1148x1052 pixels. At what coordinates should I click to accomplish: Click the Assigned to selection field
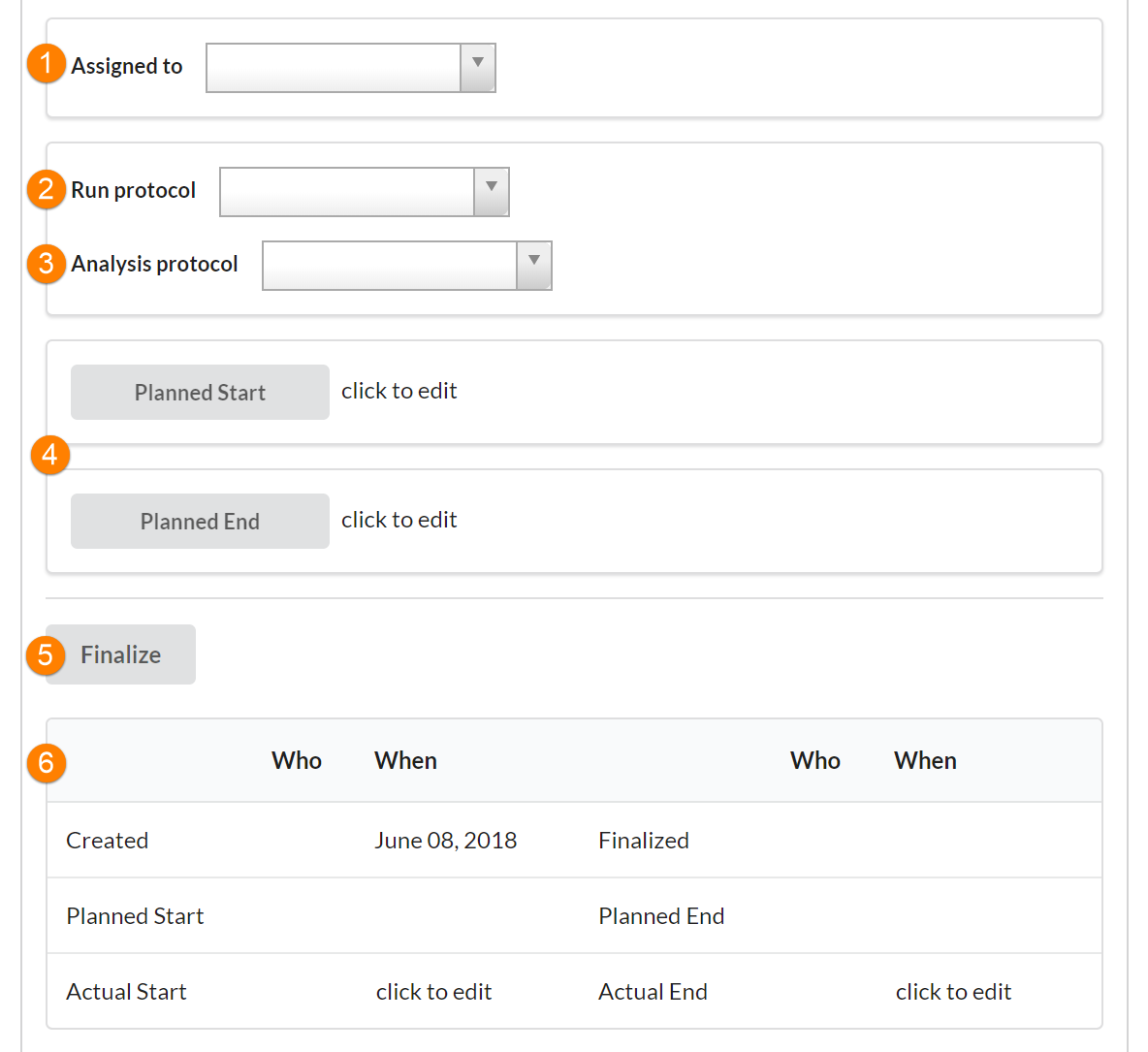(x=333, y=68)
